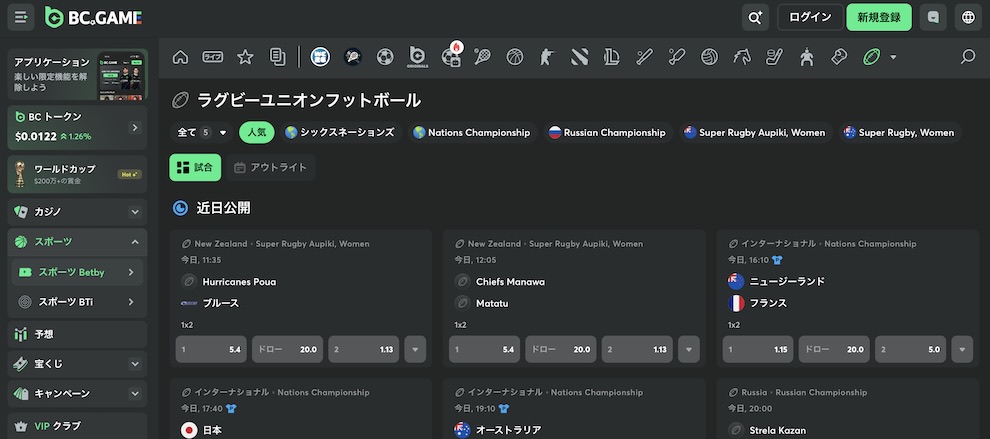
Task: Select the soccer ball sport icon
Action: pyautogui.click(x=385, y=57)
